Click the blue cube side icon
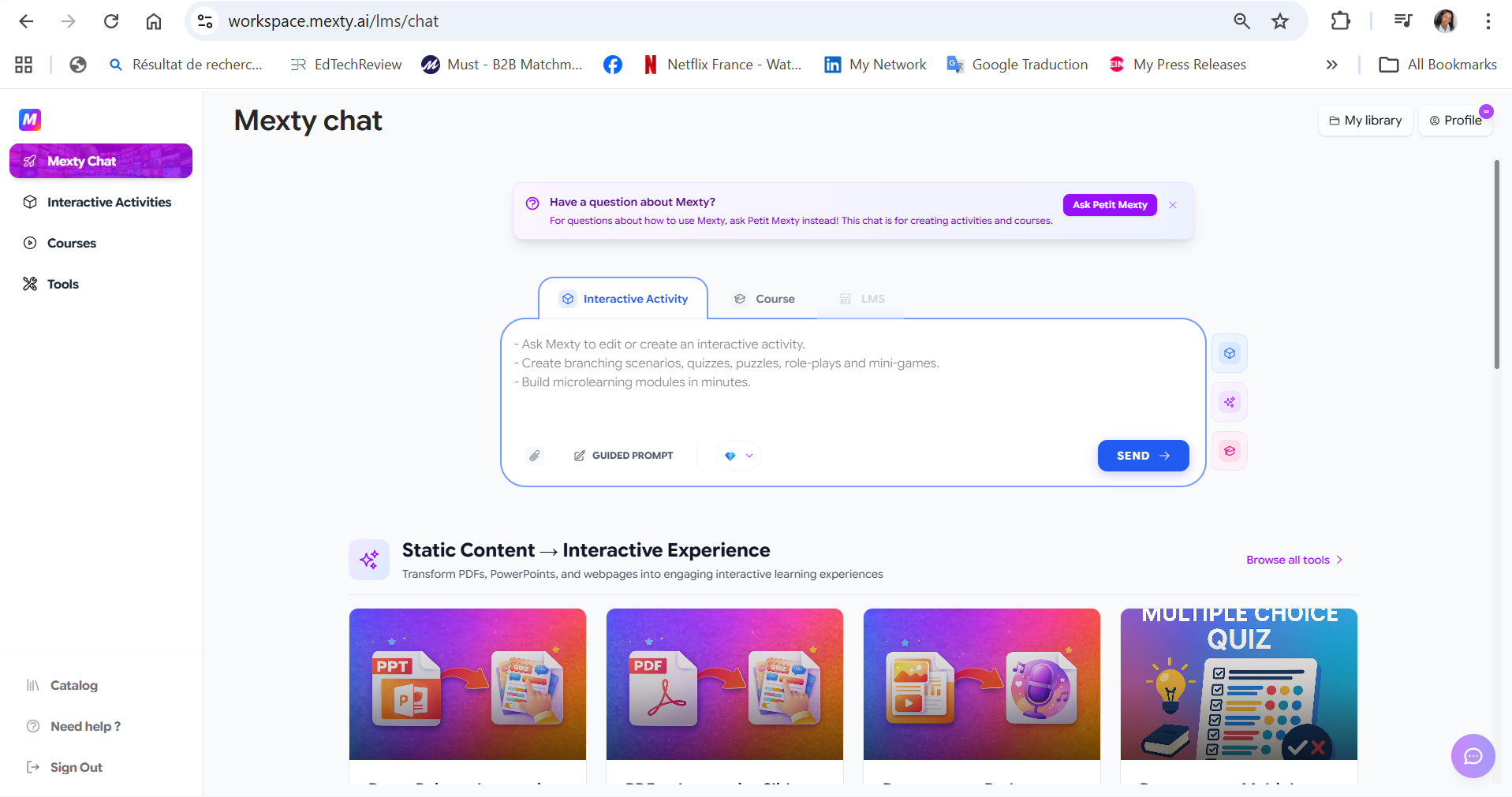The width and height of the screenshot is (1512, 797). 1230,353
